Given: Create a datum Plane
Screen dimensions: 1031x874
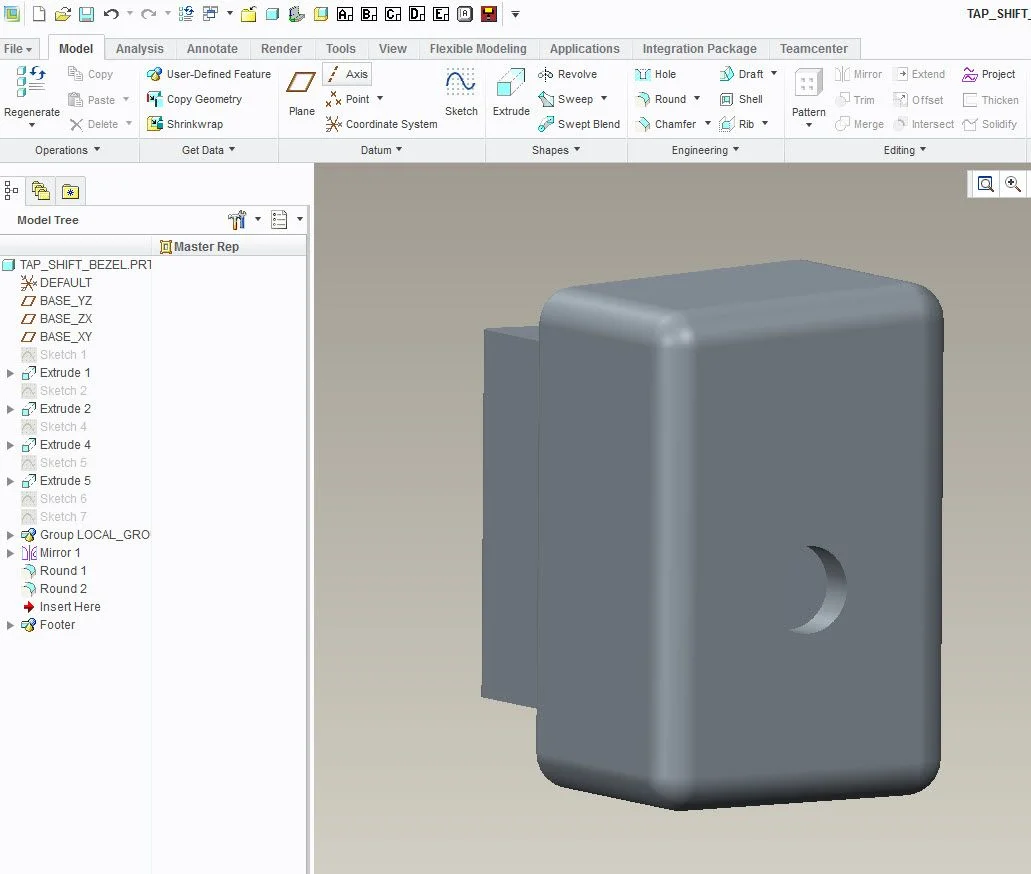Looking at the screenshot, I should (301, 90).
